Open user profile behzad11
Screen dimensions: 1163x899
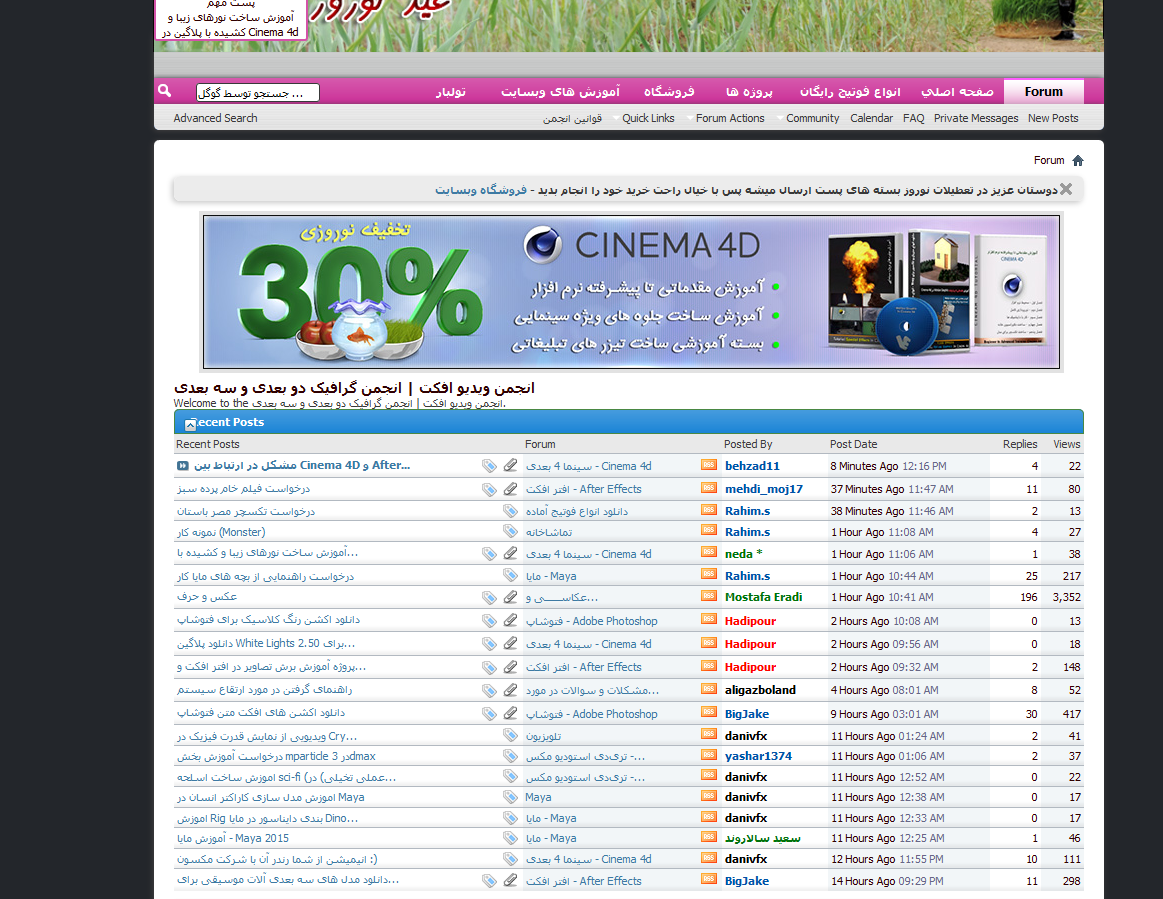[x=752, y=466]
